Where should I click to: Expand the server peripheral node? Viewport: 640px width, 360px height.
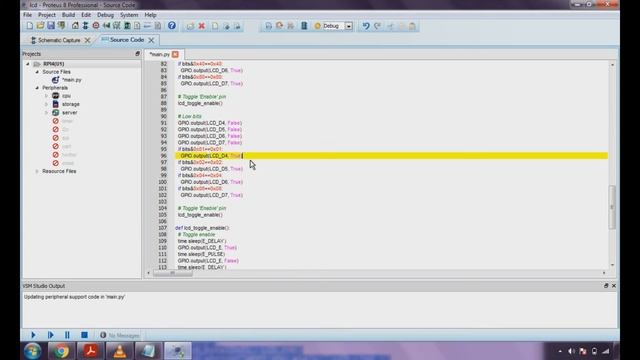(46, 112)
